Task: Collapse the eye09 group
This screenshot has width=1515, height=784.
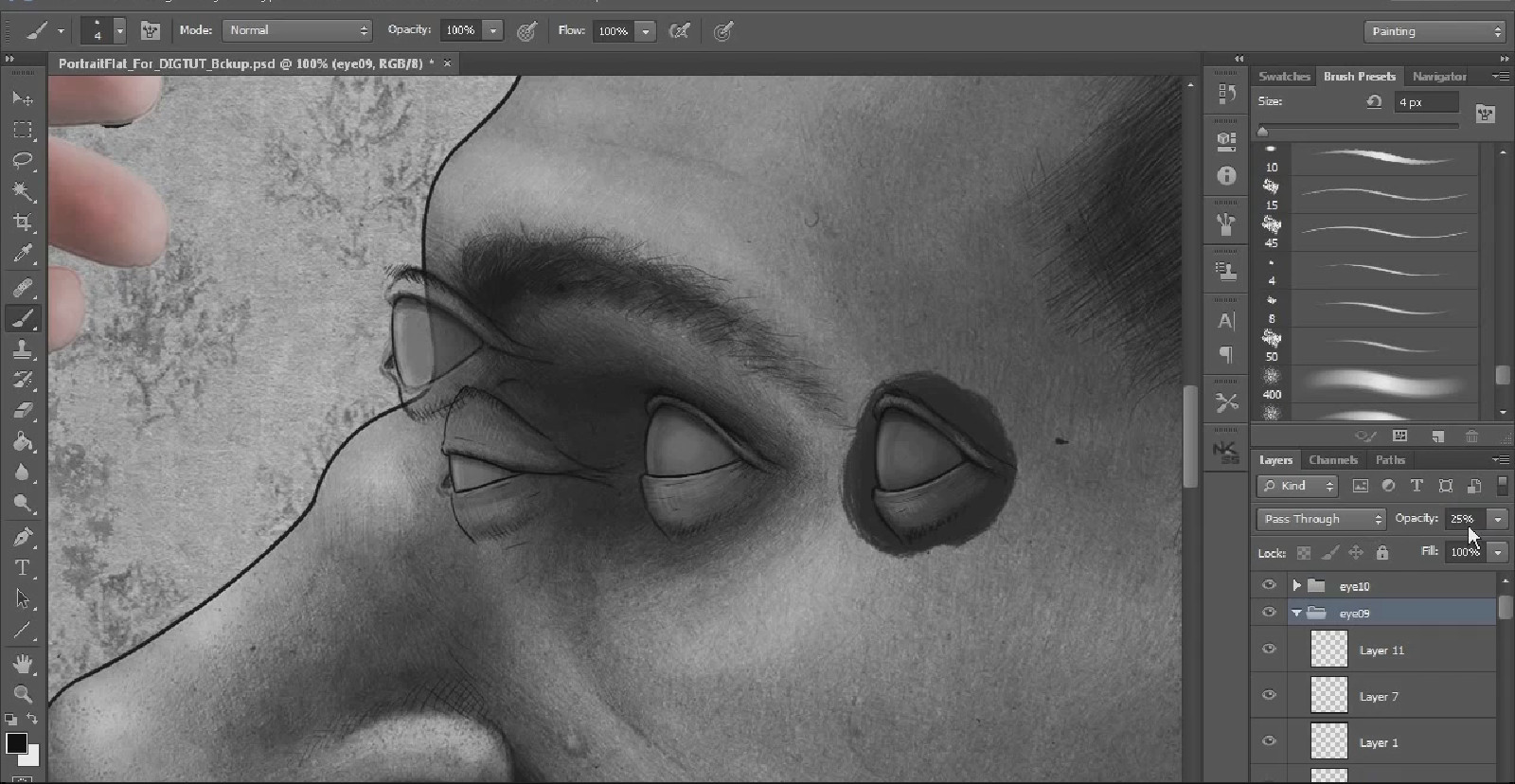Action: 1296,614
